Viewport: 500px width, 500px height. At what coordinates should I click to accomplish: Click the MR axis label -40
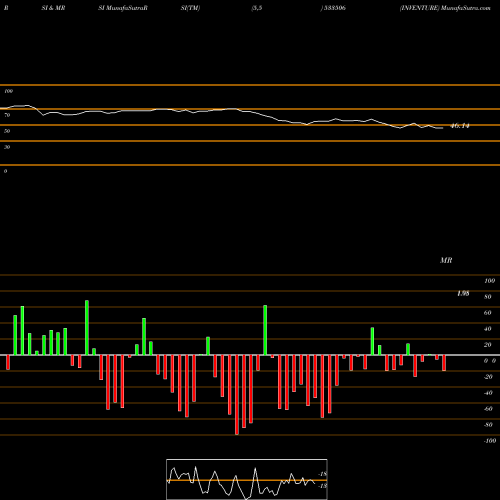(488, 393)
